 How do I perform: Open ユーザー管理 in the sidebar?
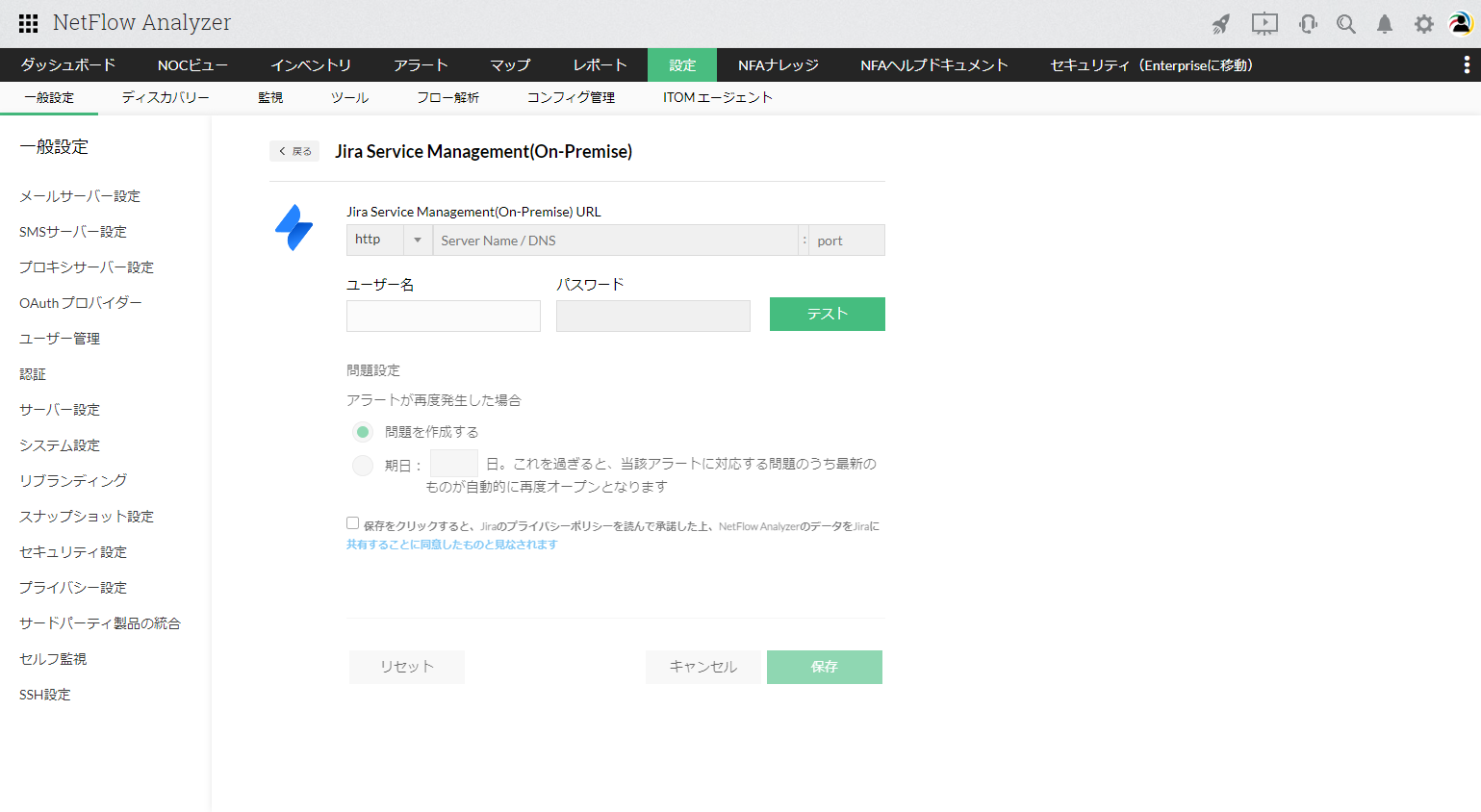pos(60,339)
